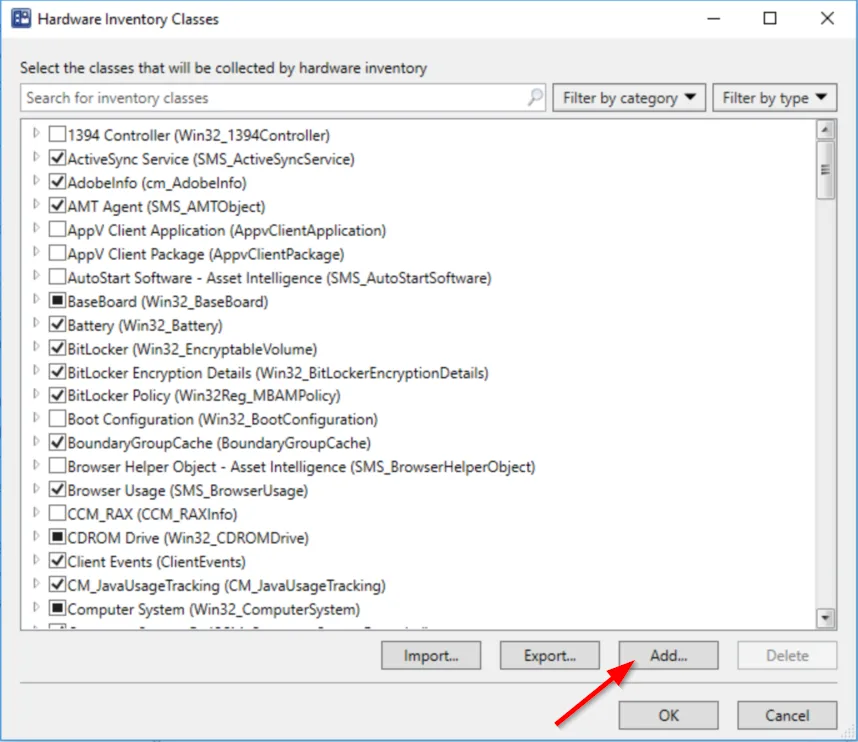This screenshot has height=742, width=858.
Task: Click the search for inventory classes field
Action: pos(274,98)
